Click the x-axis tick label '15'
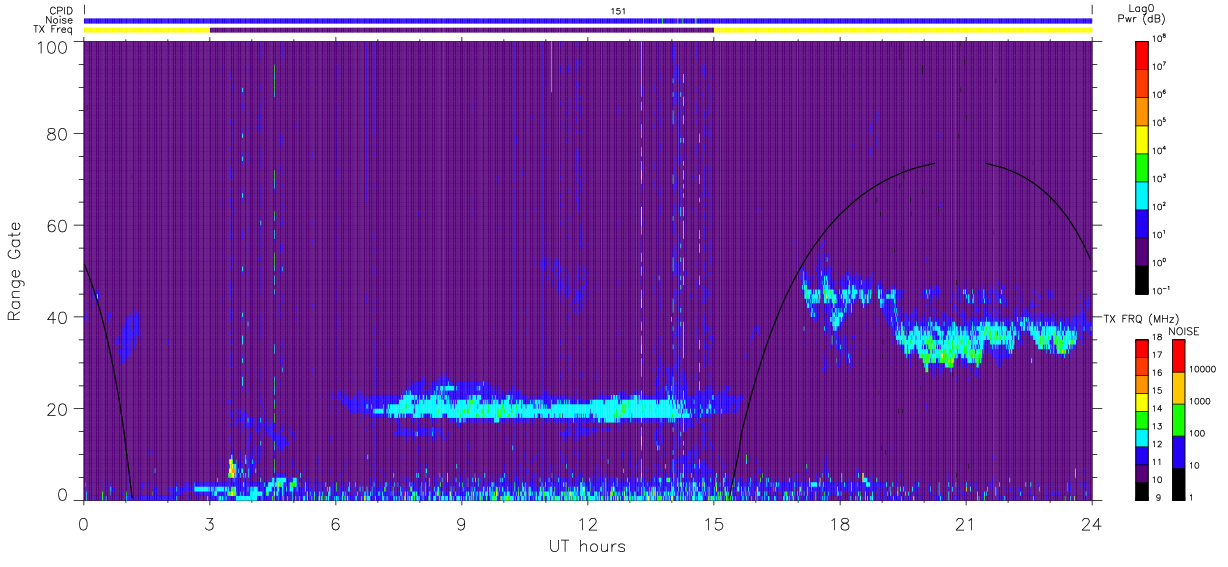This screenshot has width=1228, height=567. point(713,524)
